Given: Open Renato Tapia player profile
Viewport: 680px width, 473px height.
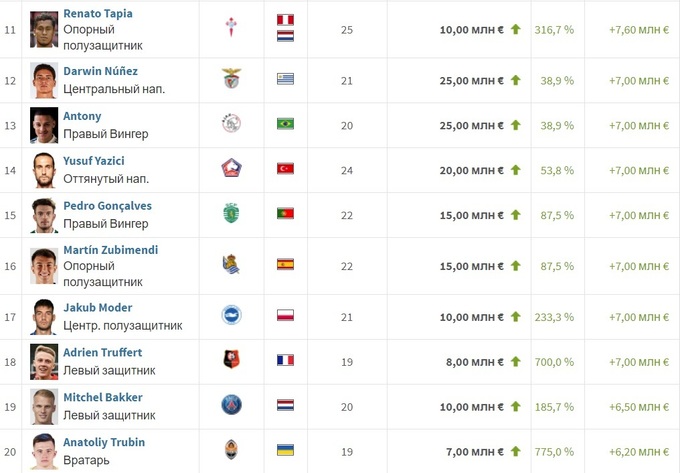Looking at the screenshot, I should click(x=98, y=14).
